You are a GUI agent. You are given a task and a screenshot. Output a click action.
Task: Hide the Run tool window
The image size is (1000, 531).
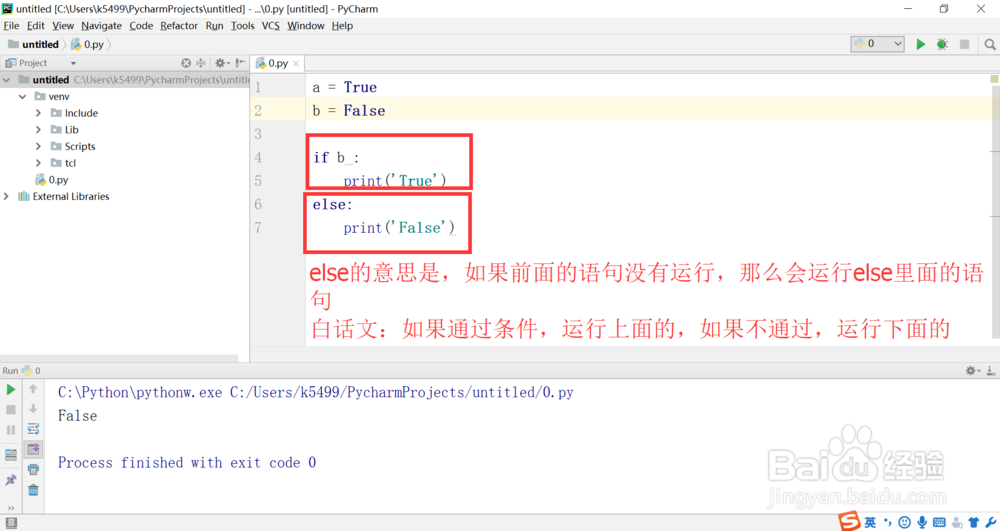(x=990, y=370)
